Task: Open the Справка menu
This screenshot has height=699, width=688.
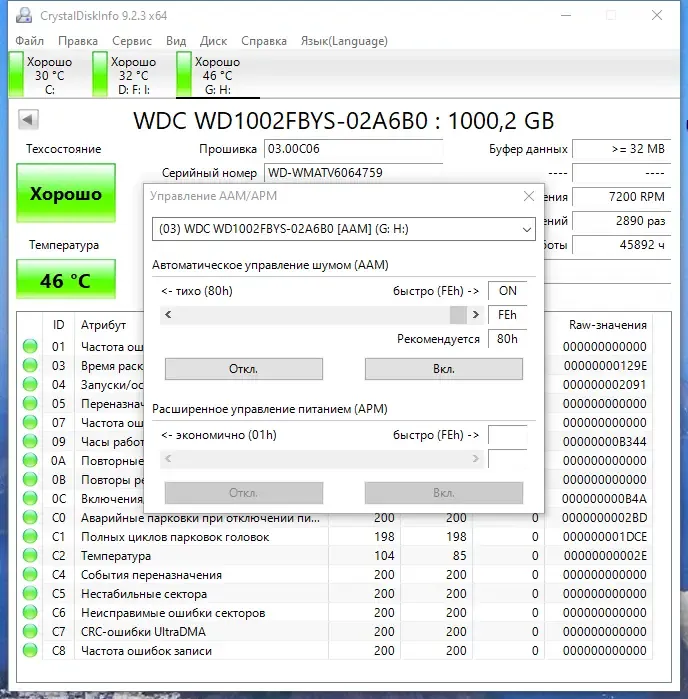Action: tap(264, 41)
